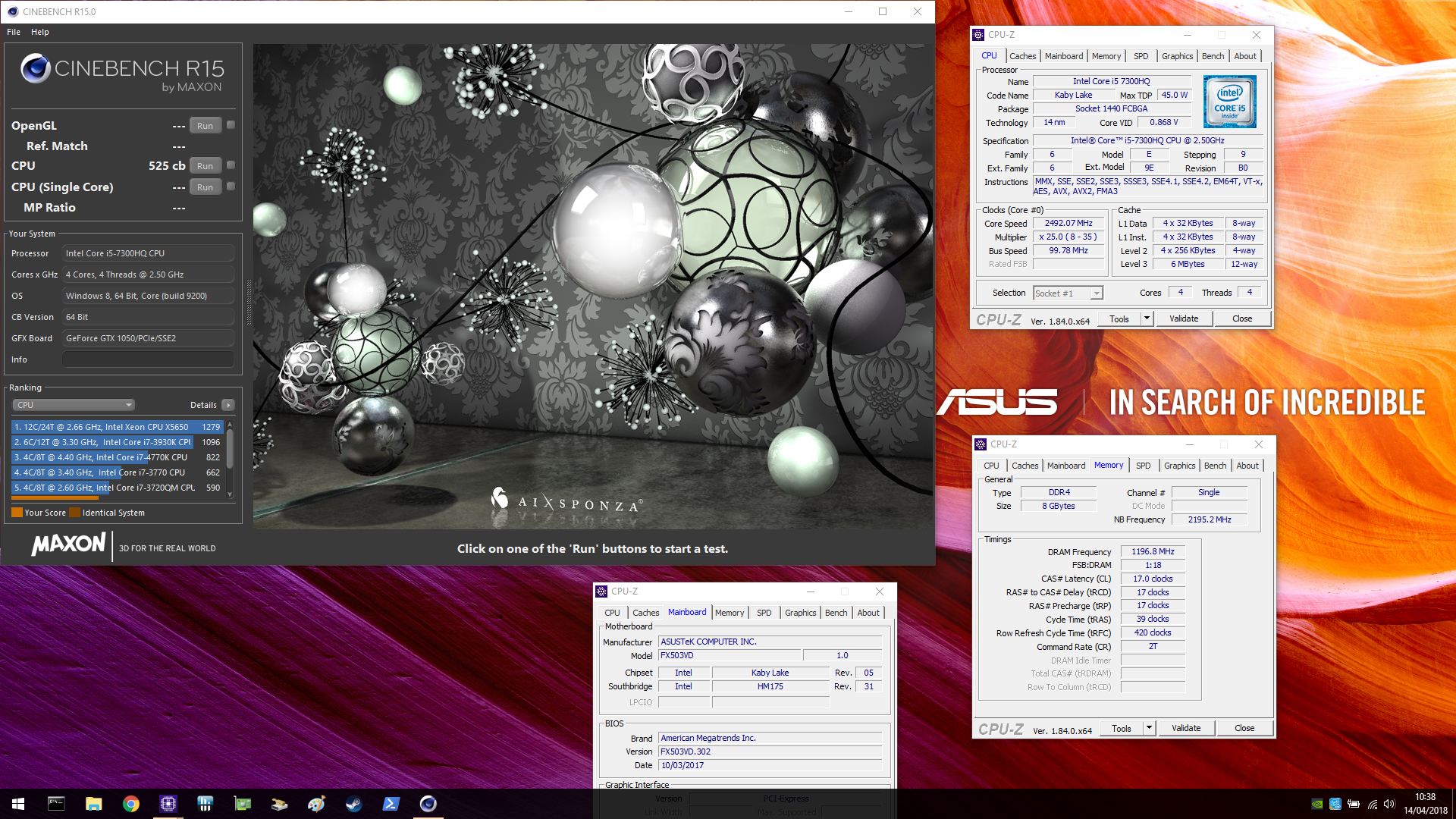This screenshot has width=1456, height=819.
Task: Click the CPU-Z icon in the Mainboard window title bar
Action: 602,591
